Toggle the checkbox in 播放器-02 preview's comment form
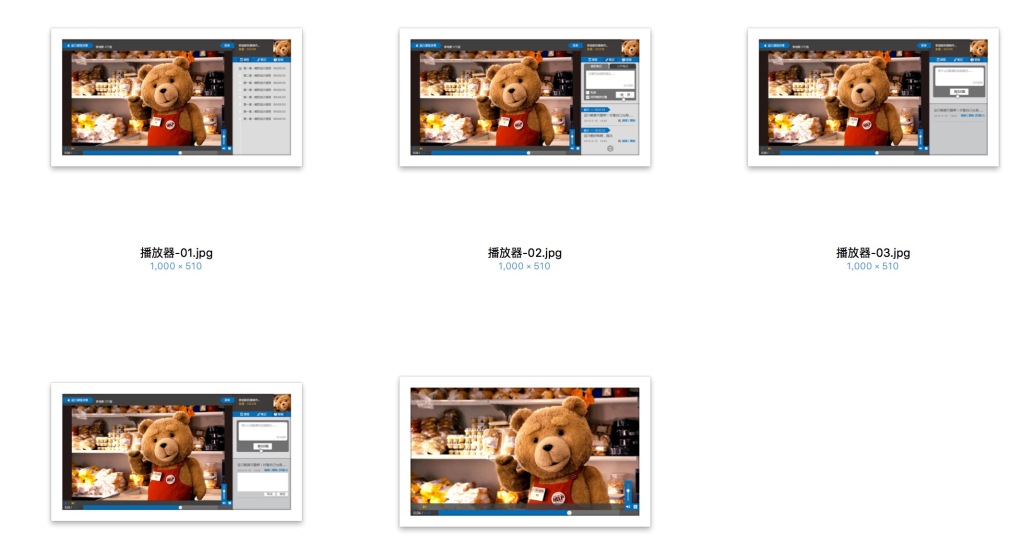Image resolution: width=1024 pixels, height=553 pixels. (x=587, y=92)
